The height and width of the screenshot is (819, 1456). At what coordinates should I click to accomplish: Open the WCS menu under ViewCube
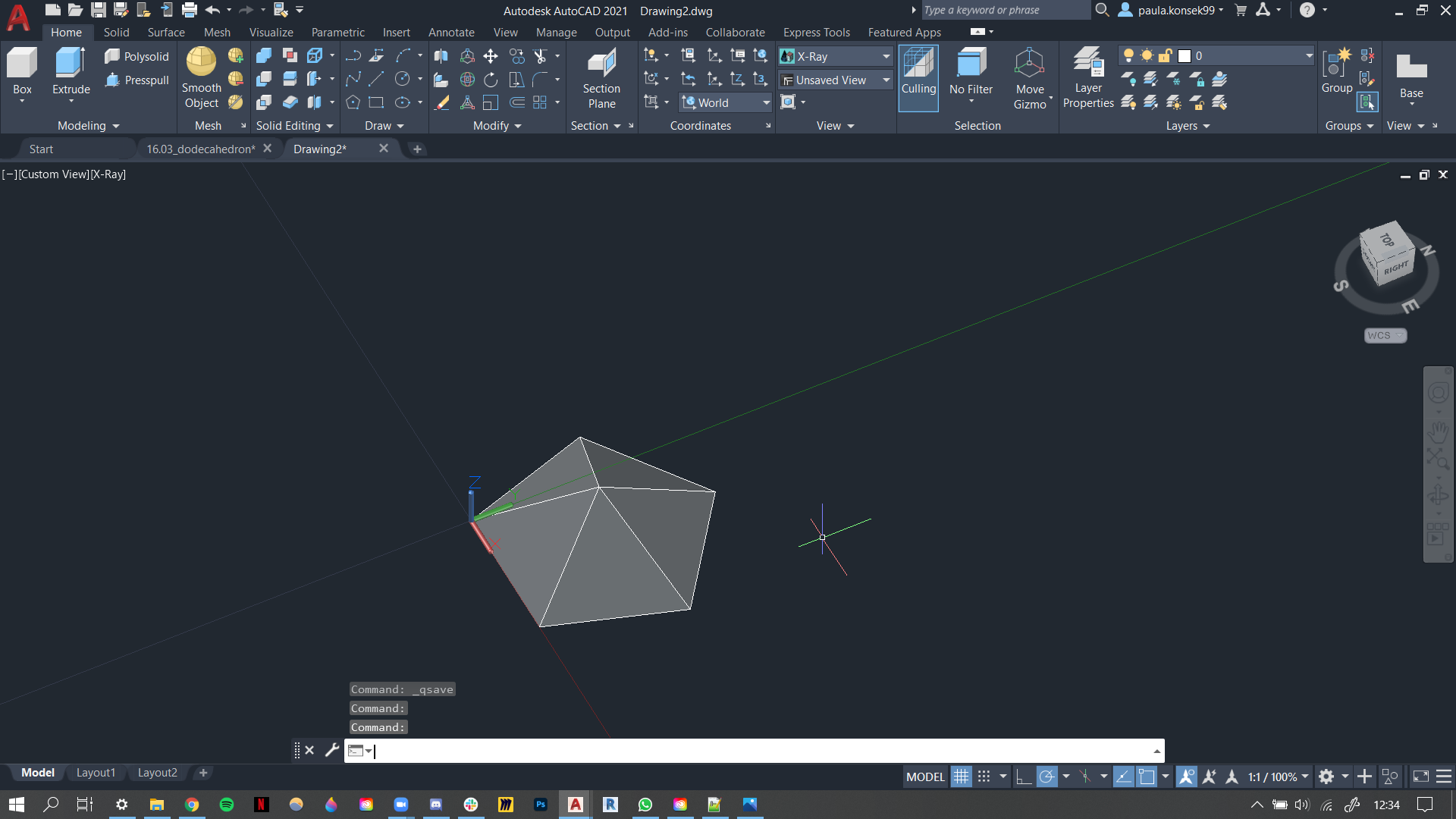pyautogui.click(x=1385, y=335)
